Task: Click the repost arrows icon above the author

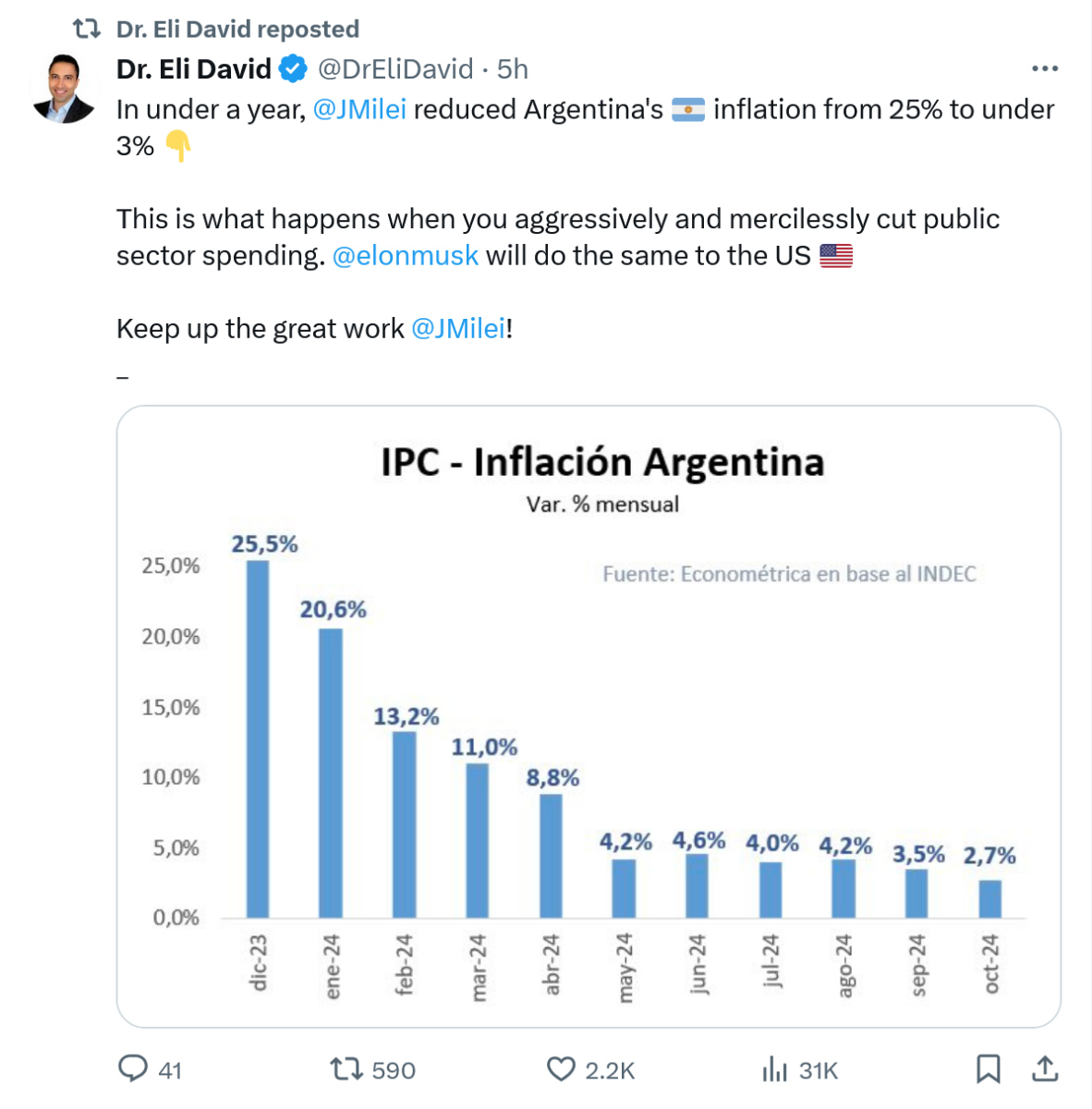Action: pos(86,30)
